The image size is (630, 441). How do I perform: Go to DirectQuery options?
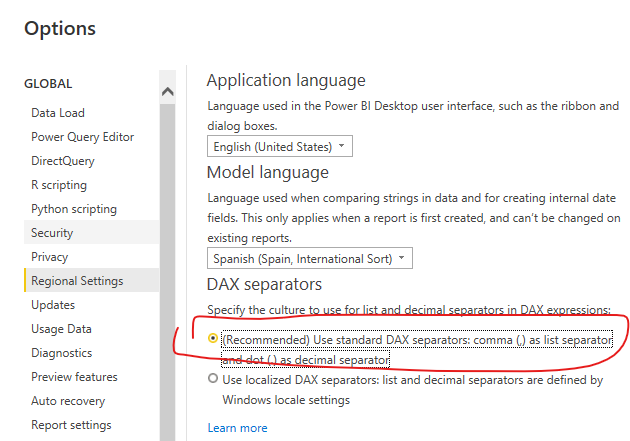[x=63, y=161]
